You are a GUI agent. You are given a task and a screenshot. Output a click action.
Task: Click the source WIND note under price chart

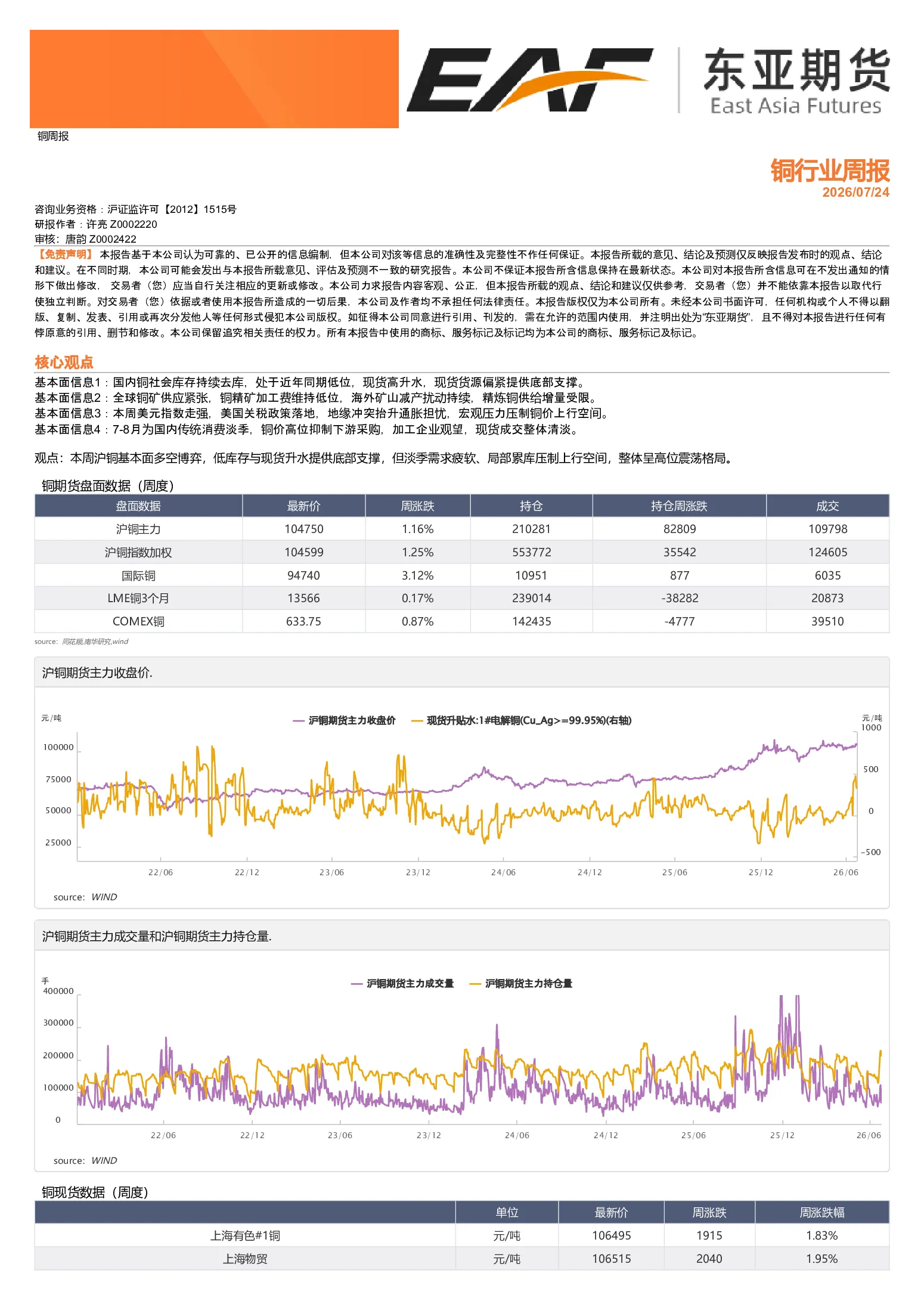tap(85, 897)
